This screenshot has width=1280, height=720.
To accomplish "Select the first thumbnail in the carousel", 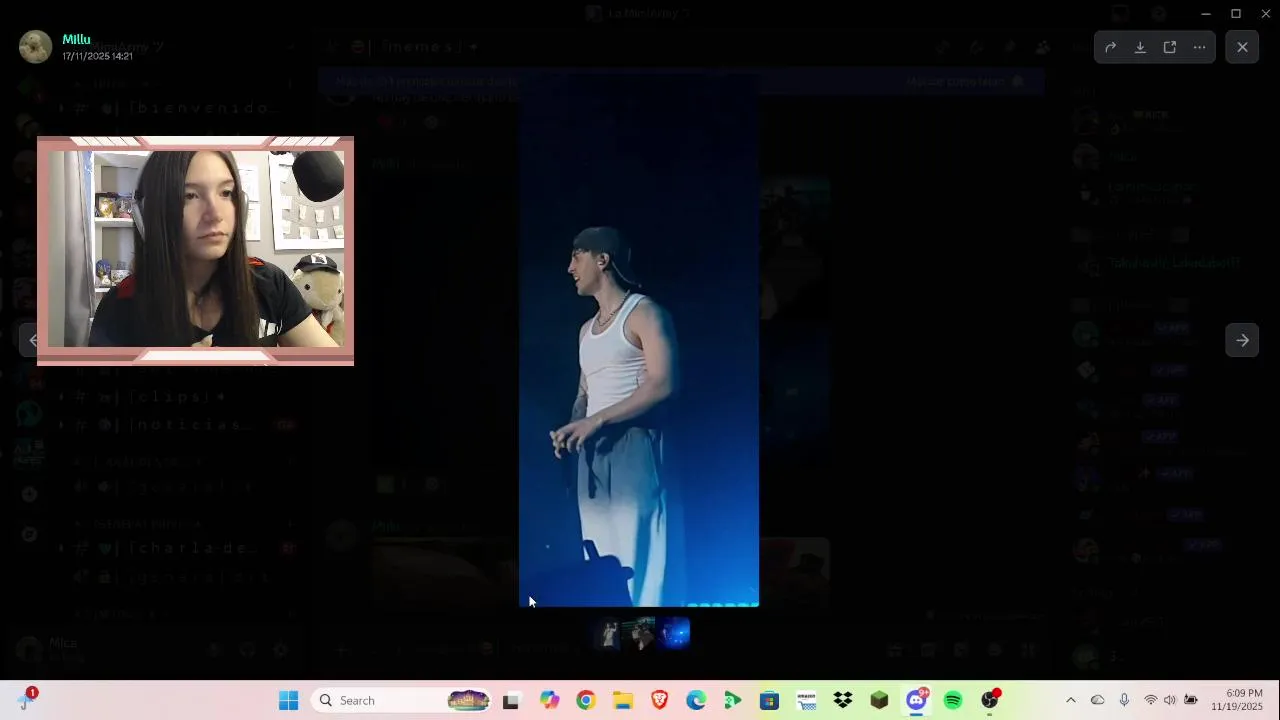I will 606,633.
